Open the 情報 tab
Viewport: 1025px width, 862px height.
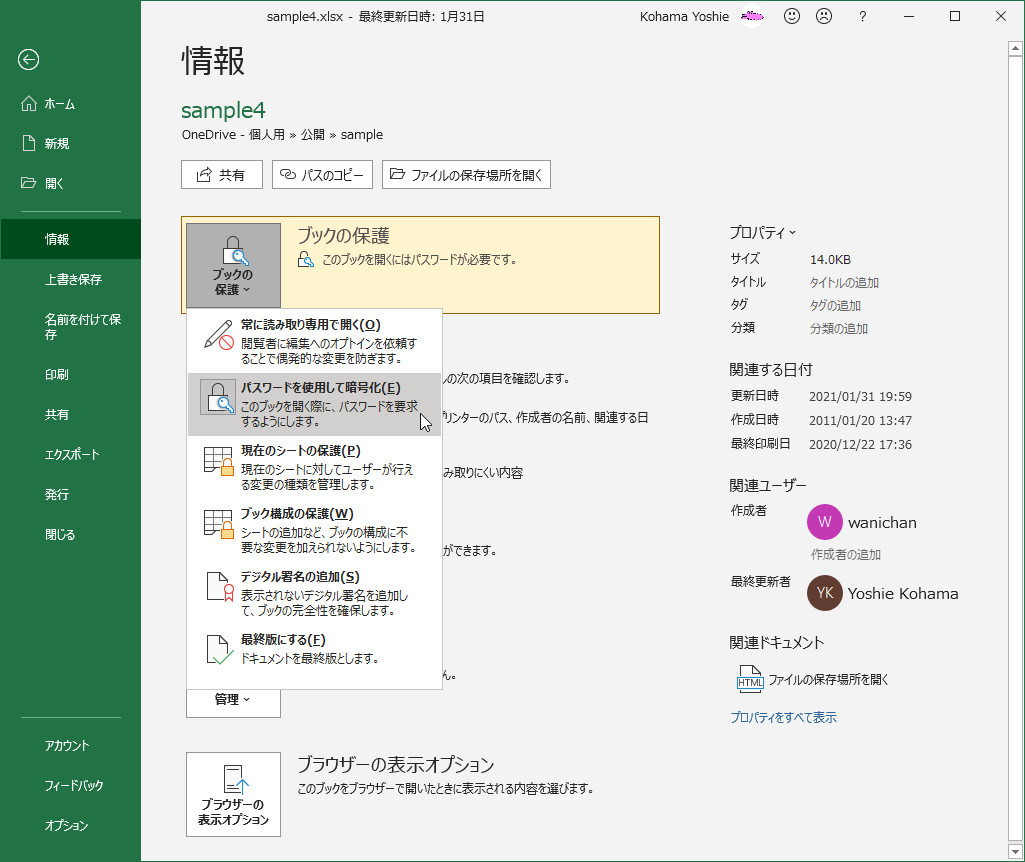tap(71, 239)
